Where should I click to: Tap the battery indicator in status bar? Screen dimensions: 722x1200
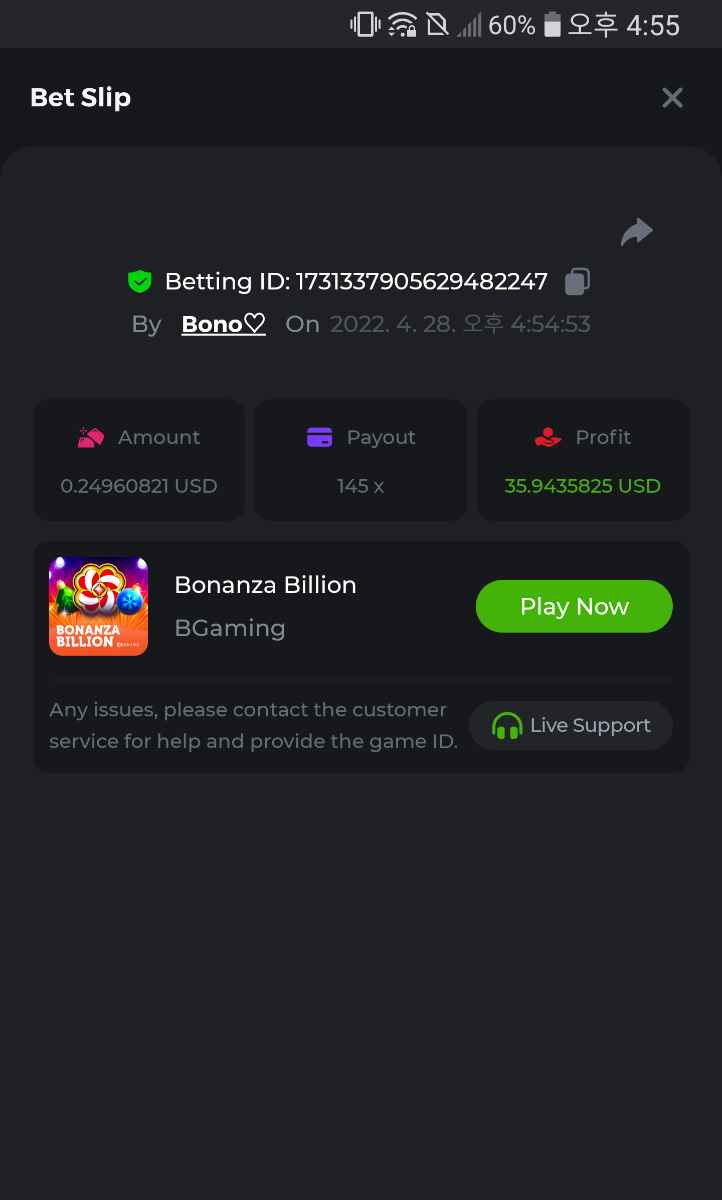tap(552, 25)
